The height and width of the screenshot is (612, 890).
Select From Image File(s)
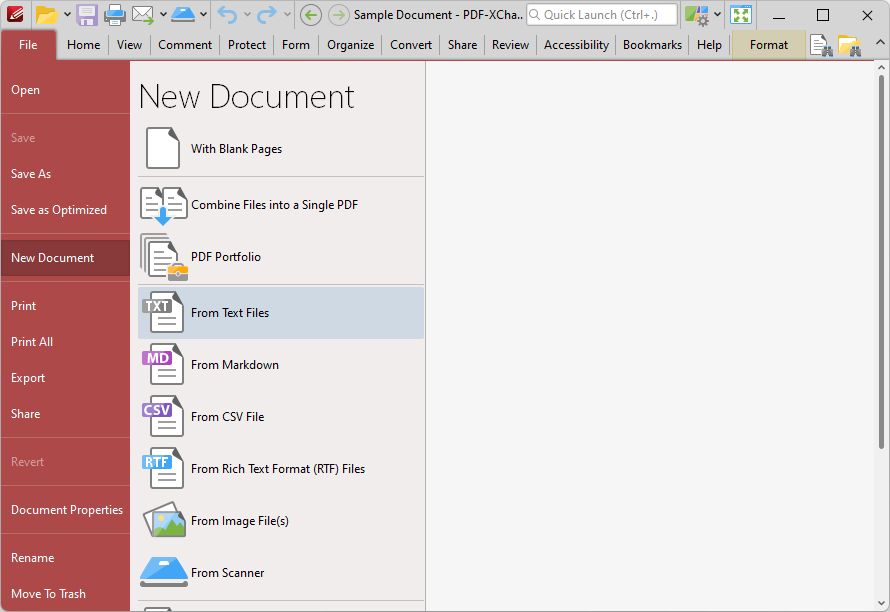281,521
